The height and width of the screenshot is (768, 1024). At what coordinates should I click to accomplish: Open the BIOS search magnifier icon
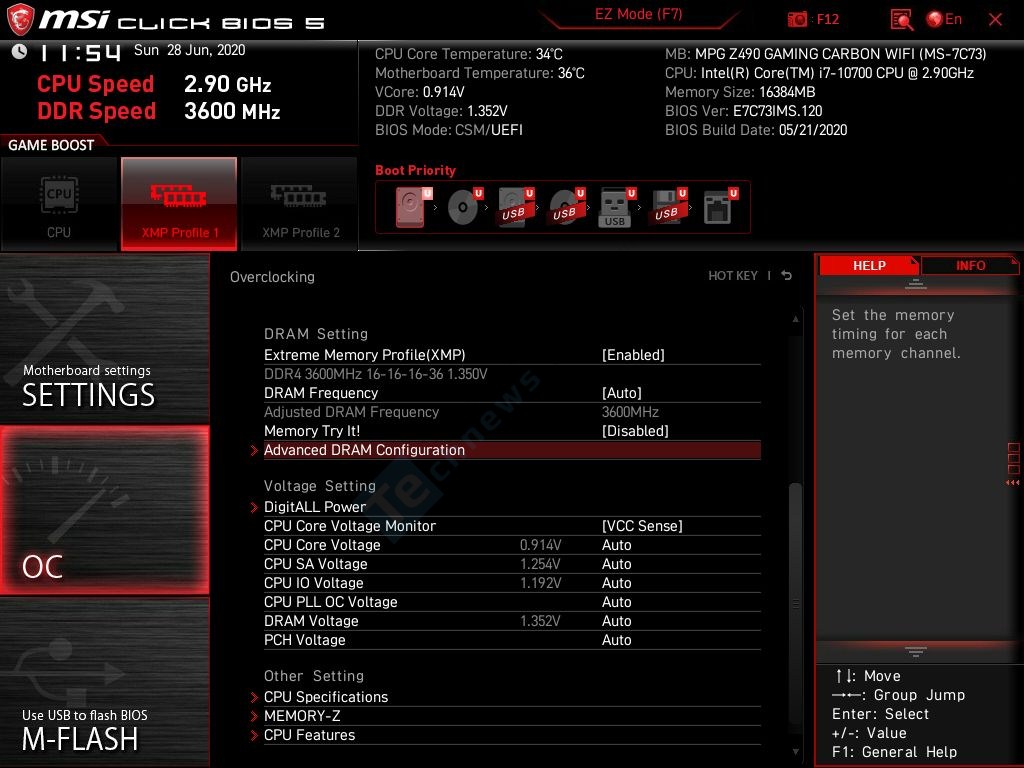click(901, 20)
